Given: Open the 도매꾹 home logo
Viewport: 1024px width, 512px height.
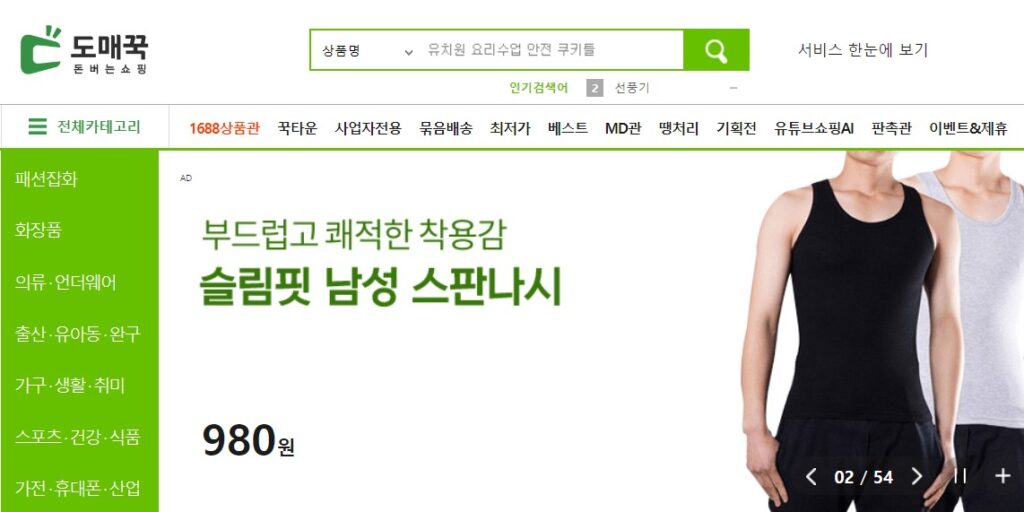Looking at the screenshot, I should (84, 50).
